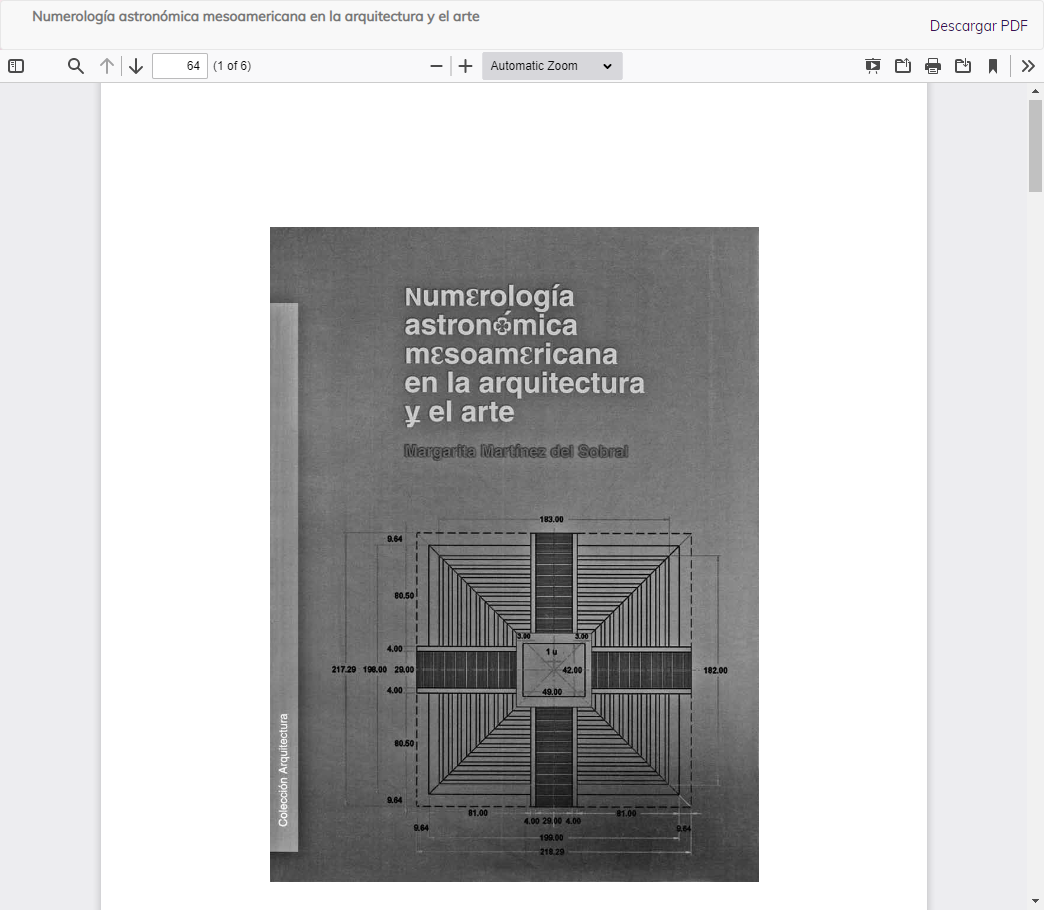Click the current view bookmark icon

pyautogui.click(x=993, y=66)
